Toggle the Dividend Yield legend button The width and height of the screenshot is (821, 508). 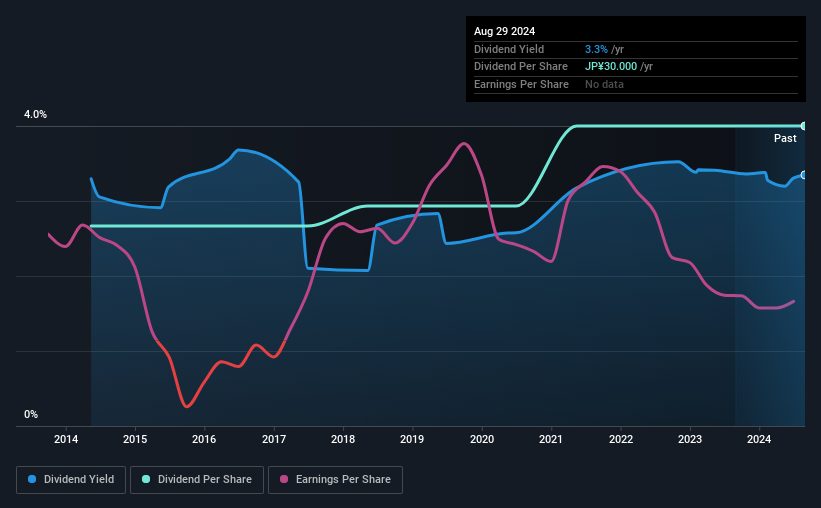(x=71, y=480)
